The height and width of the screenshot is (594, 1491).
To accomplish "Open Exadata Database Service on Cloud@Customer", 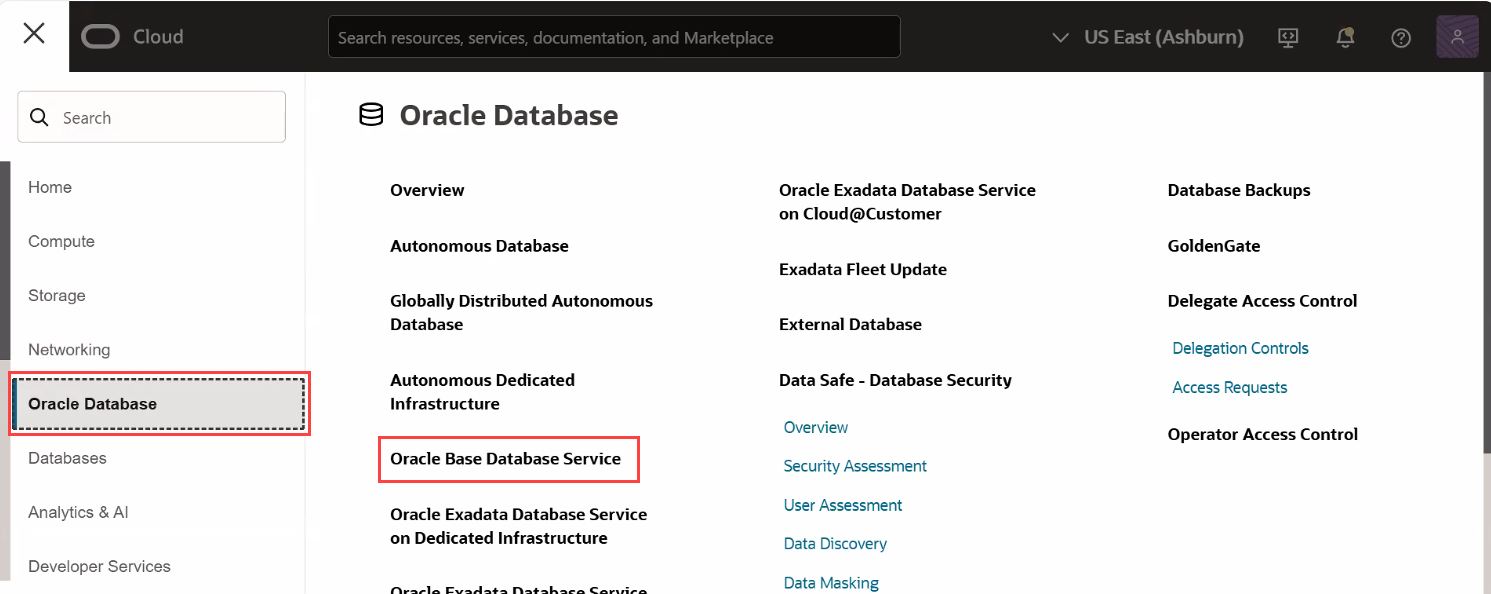I will [907, 202].
